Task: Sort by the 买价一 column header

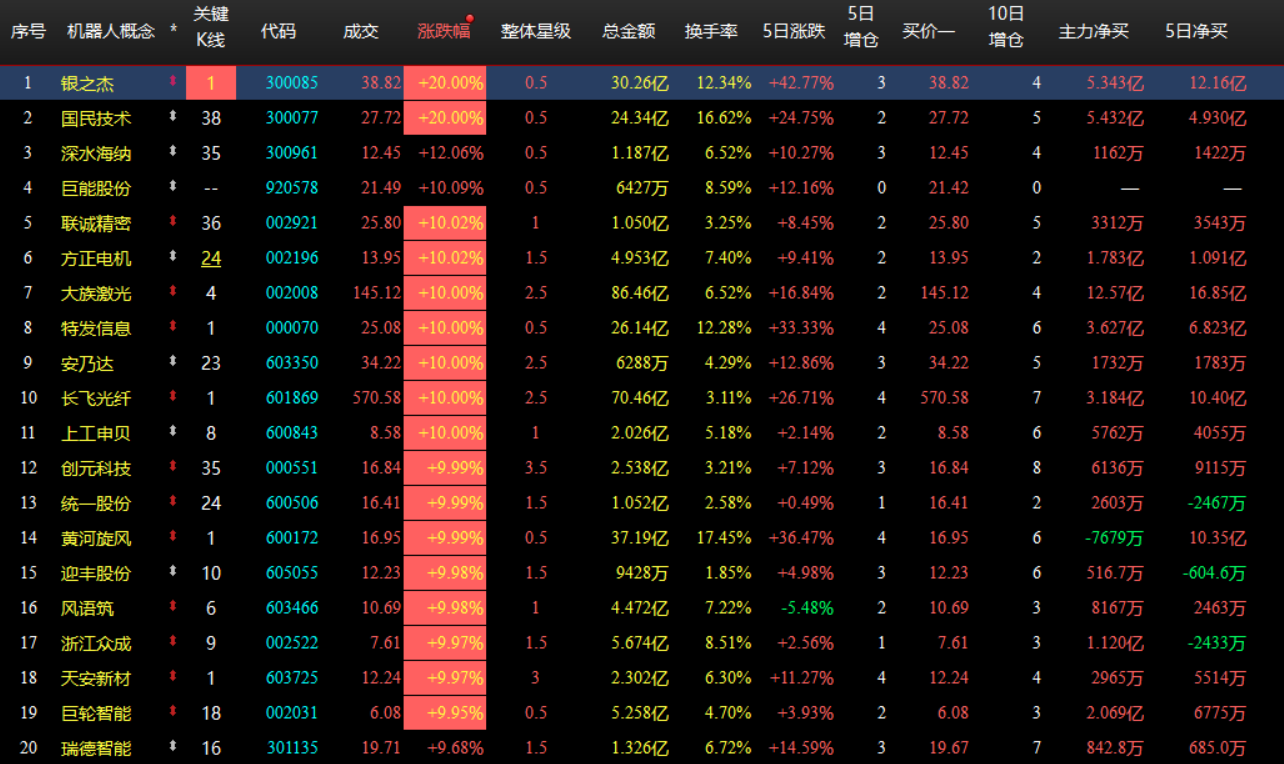Action: (x=929, y=31)
